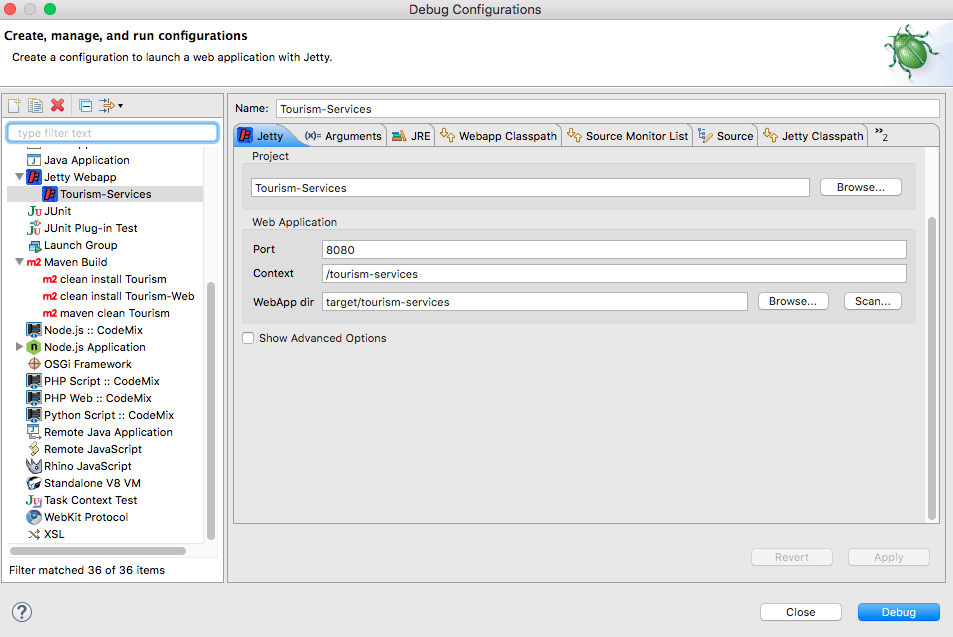
Task: Open the launch configuration filter menu
Action: tap(110, 105)
